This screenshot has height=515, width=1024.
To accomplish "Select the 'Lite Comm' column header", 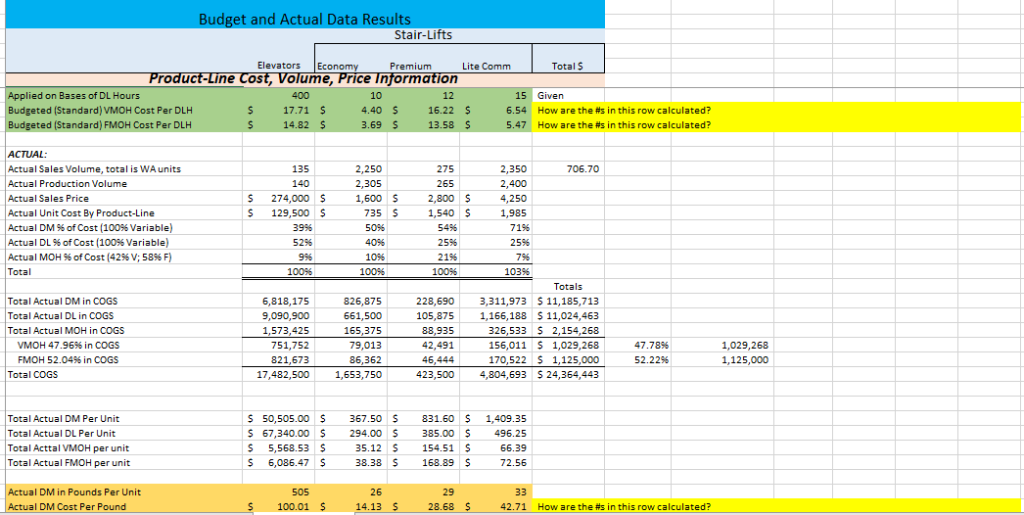I will pyautogui.click(x=486, y=67).
